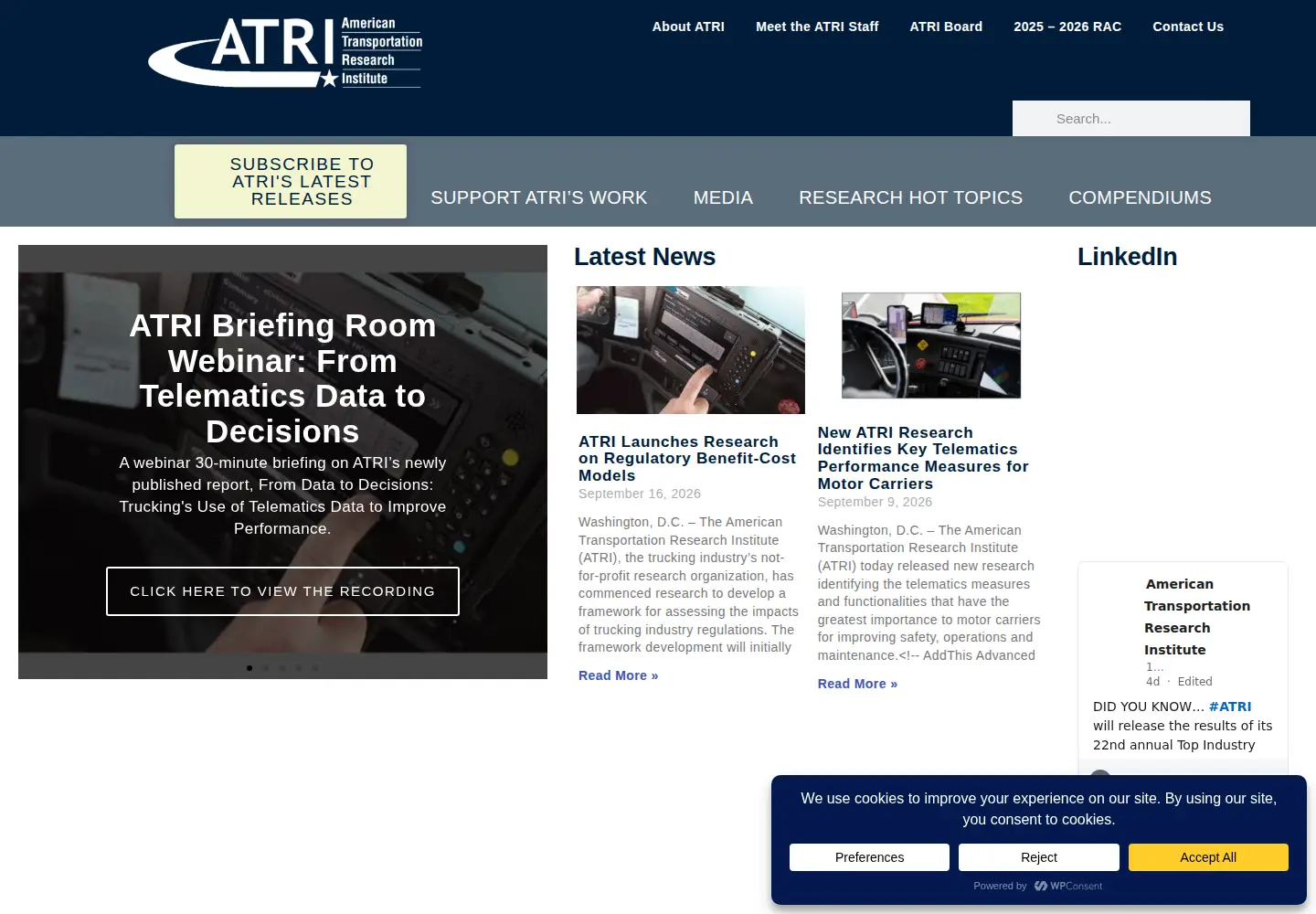The height and width of the screenshot is (914, 1316).
Task: Go to Meet the ATRI Staff
Action: point(817,27)
